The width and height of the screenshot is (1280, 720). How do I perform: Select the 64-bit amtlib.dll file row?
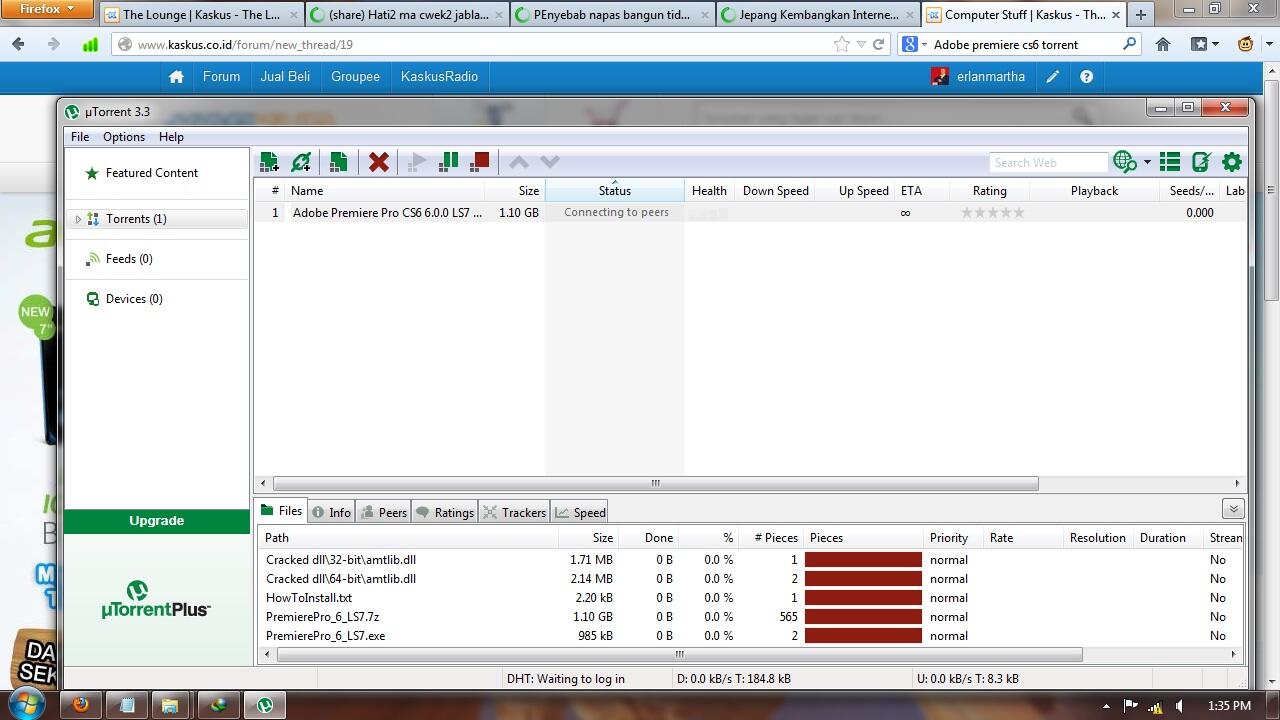pos(750,579)
